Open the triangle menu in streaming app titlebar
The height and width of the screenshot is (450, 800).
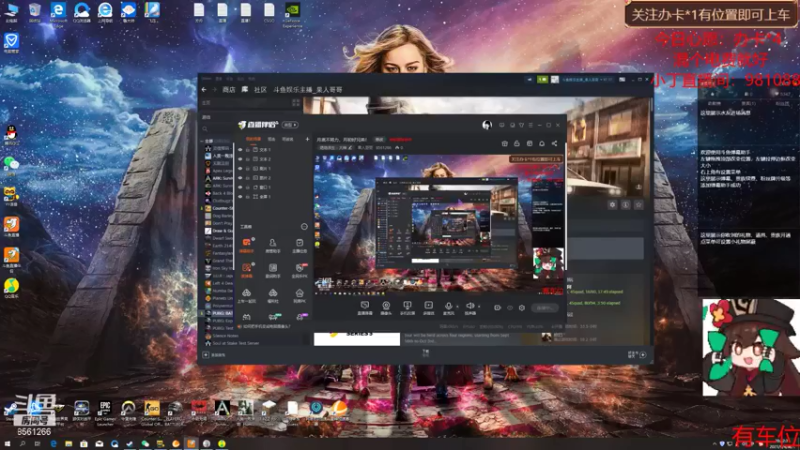point(521,125)
